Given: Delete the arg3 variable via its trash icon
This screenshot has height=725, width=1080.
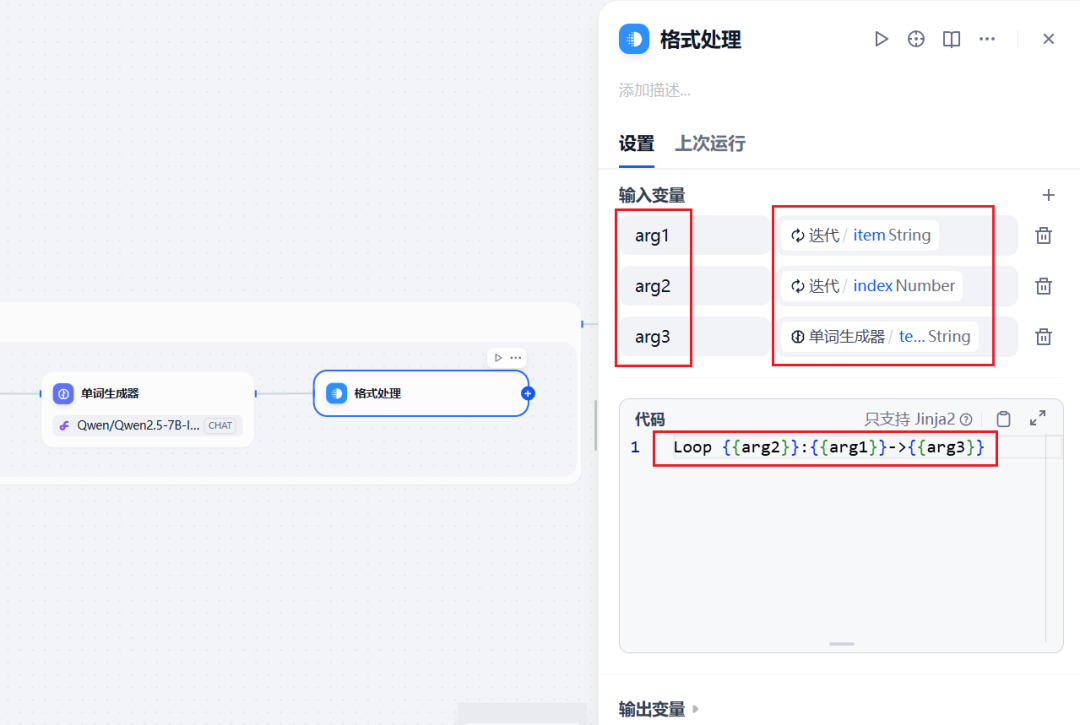Looking at the screenshot, I should [x=1043, y=336].
